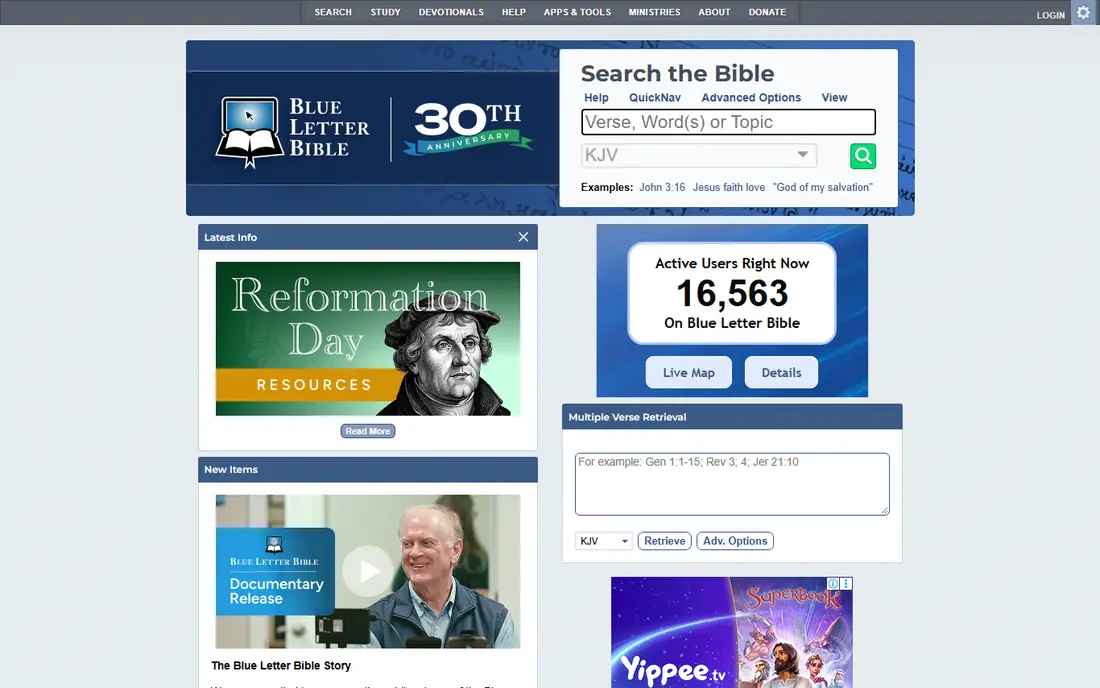Image resolution: width=1100 pixels, height=688 pixels.
Task: Click the 16,563 active users count
Action: (732, 293)
